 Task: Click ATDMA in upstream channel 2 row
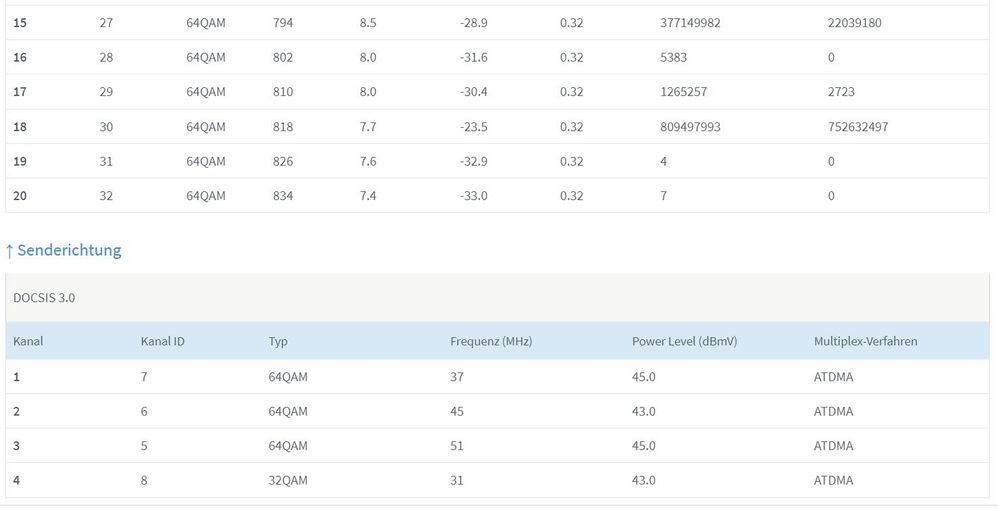tap(833, 411)
